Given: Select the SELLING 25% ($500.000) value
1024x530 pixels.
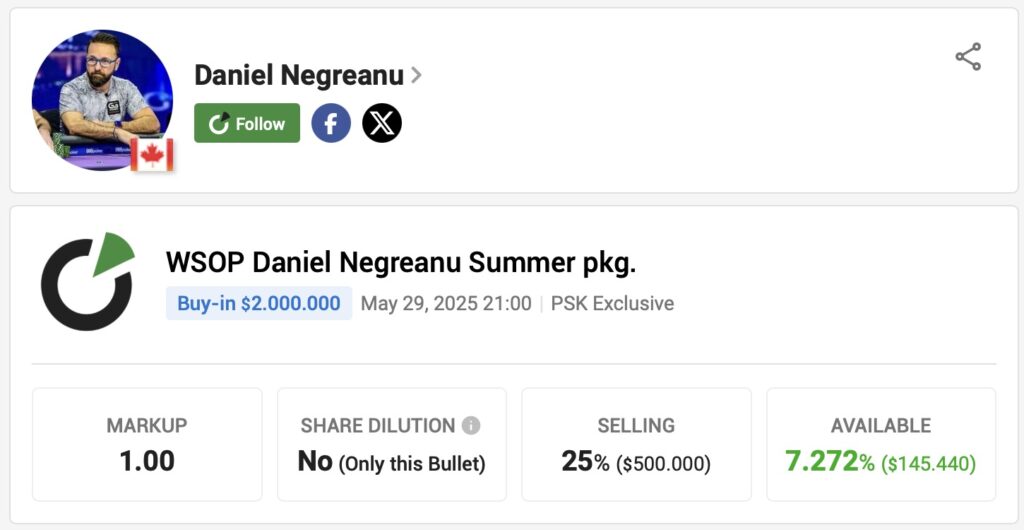Looking at the screenshot, I should tap(636, 462).
